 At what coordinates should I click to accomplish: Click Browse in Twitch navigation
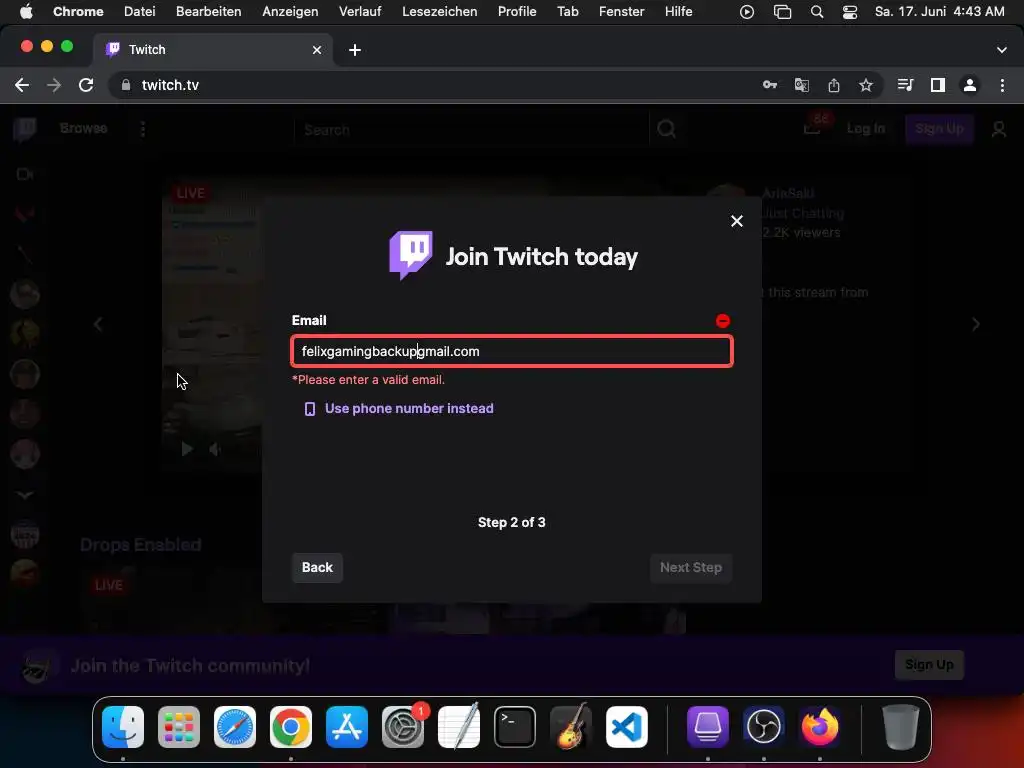[84, 128]
